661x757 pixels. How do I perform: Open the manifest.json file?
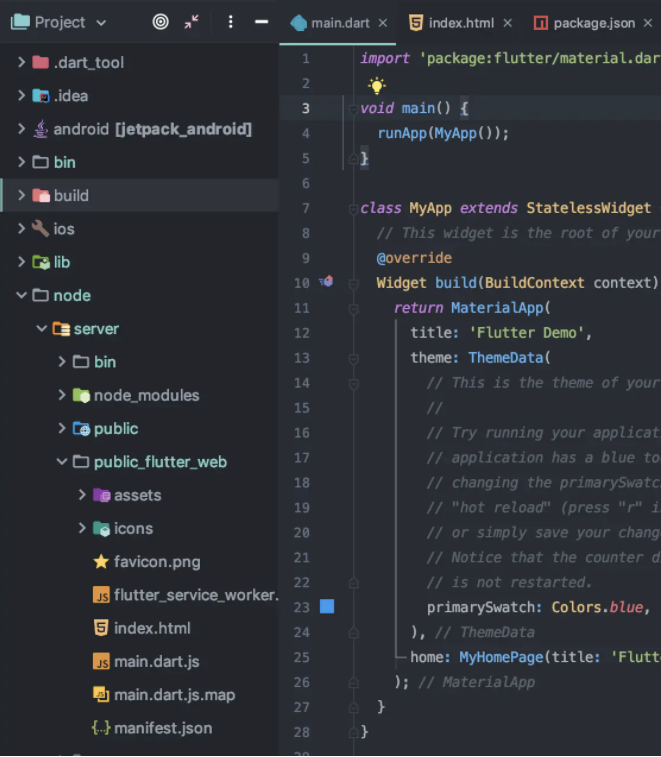tap(162, 728)
